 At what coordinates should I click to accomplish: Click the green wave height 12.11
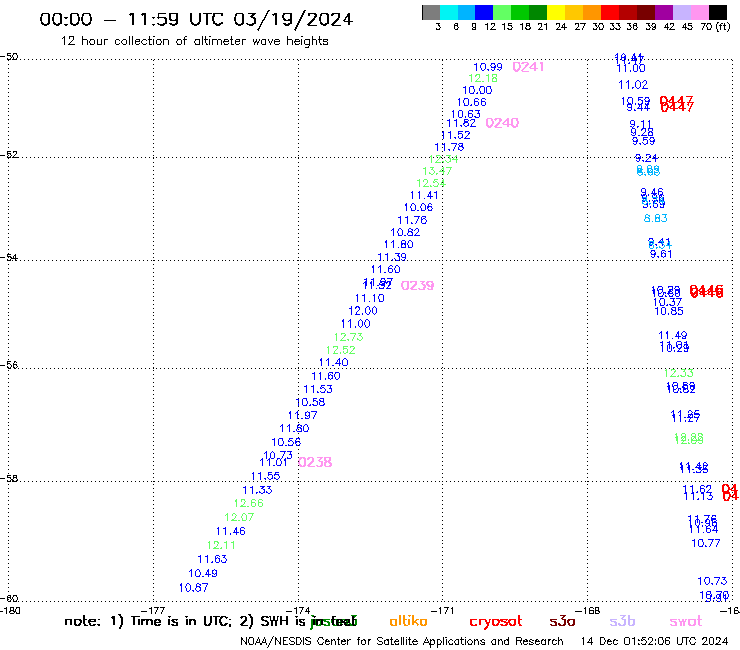tap(221, 545)
